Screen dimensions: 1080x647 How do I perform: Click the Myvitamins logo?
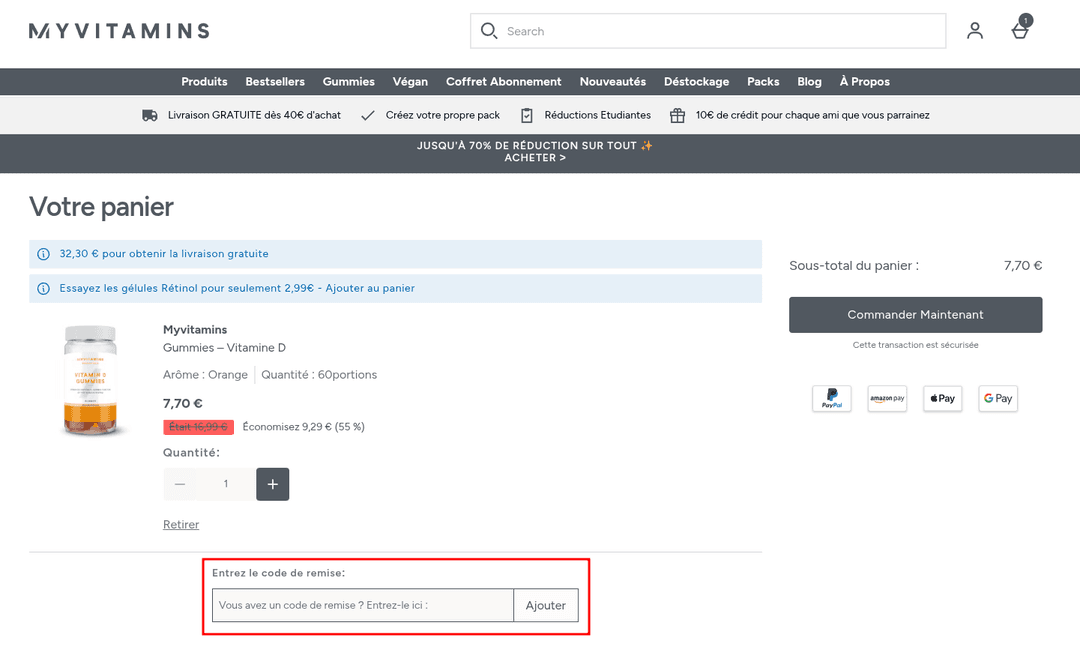pos(119,31)
